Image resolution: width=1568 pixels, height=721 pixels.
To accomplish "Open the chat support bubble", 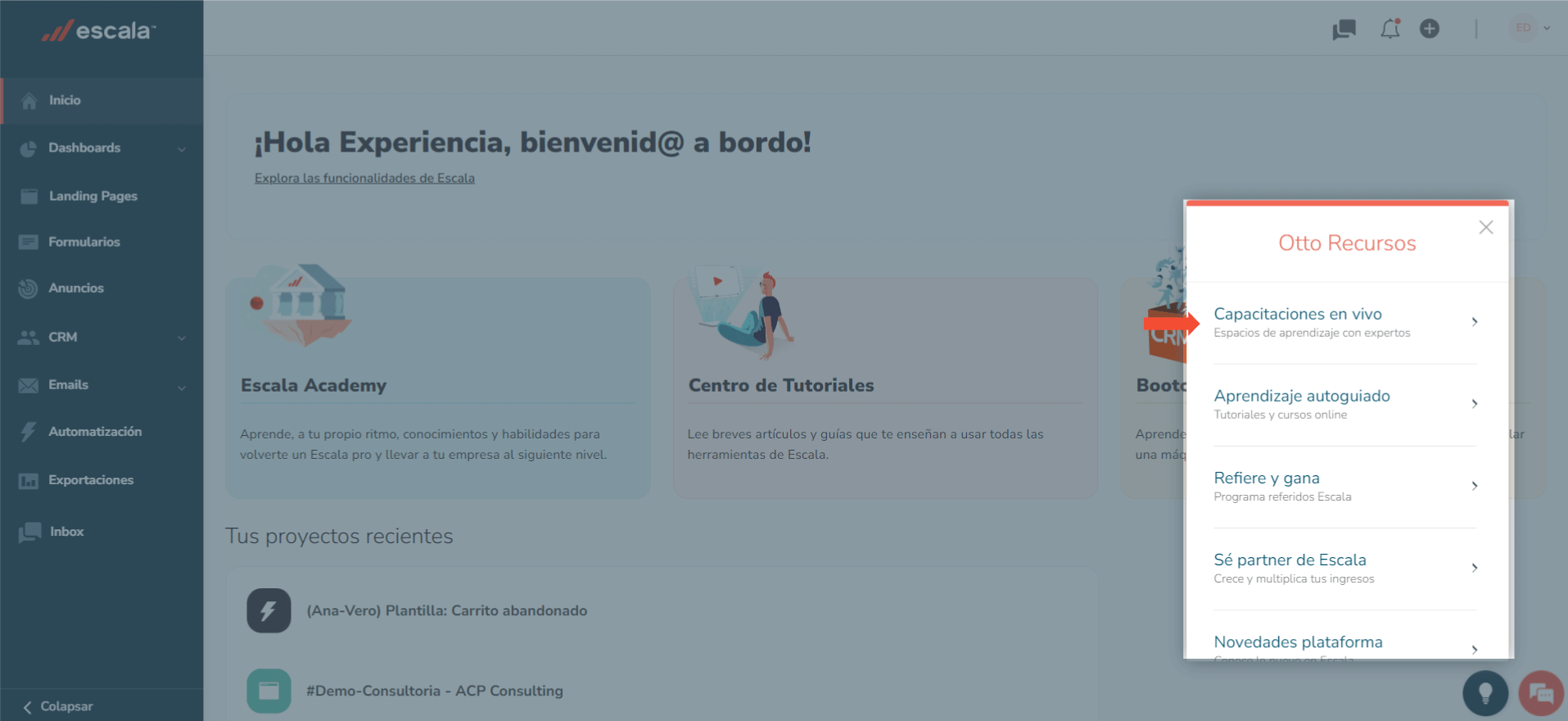I will [1541, 693].
